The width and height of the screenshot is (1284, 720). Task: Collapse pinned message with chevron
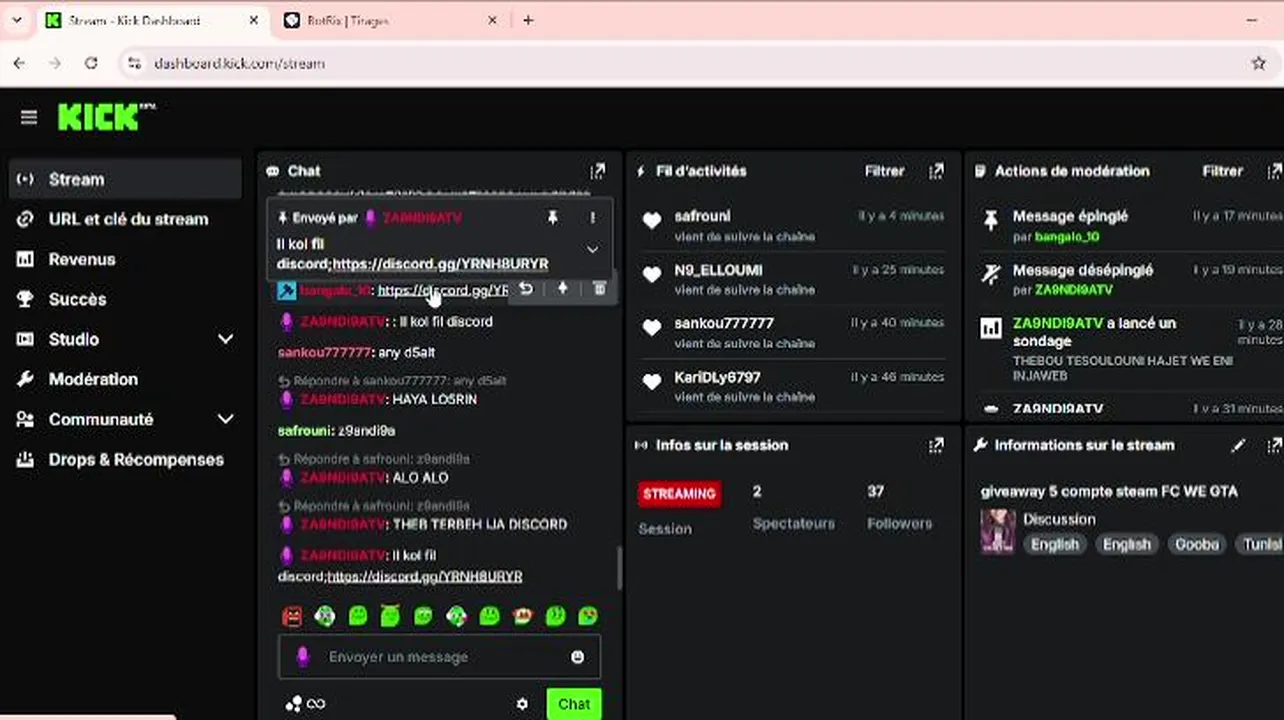(592, 249)
